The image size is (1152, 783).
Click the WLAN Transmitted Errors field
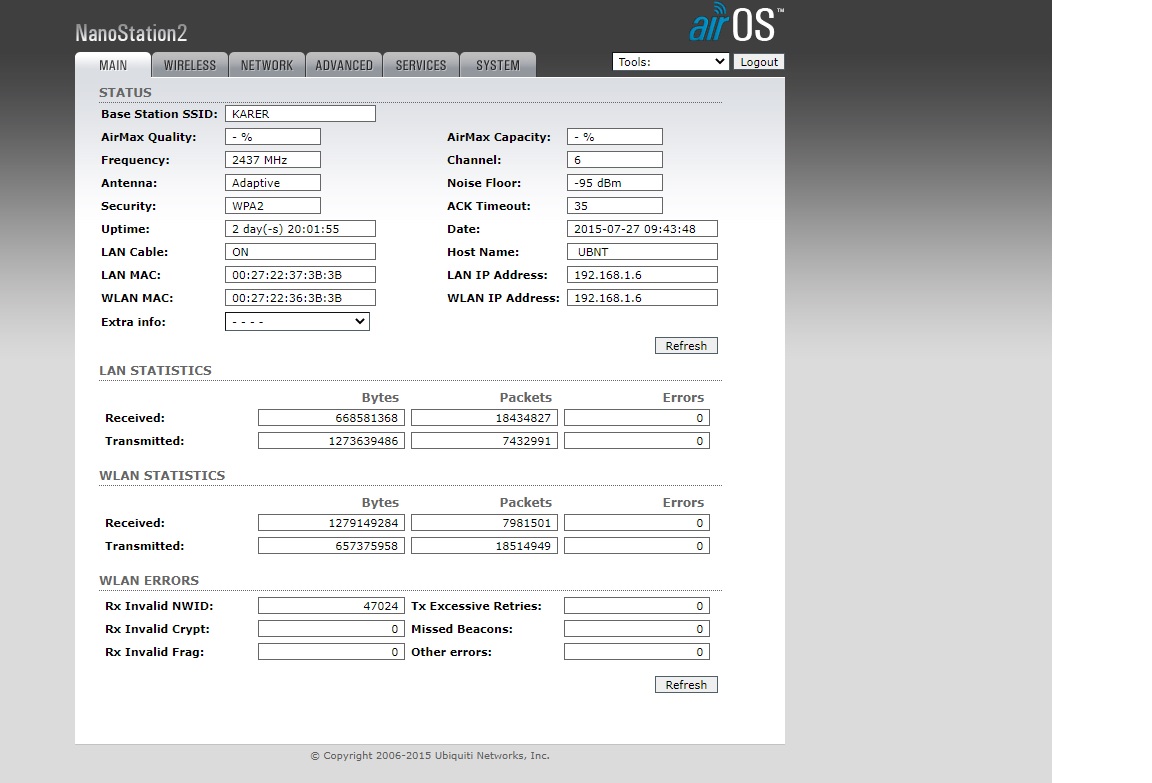(x=637, y=546)
